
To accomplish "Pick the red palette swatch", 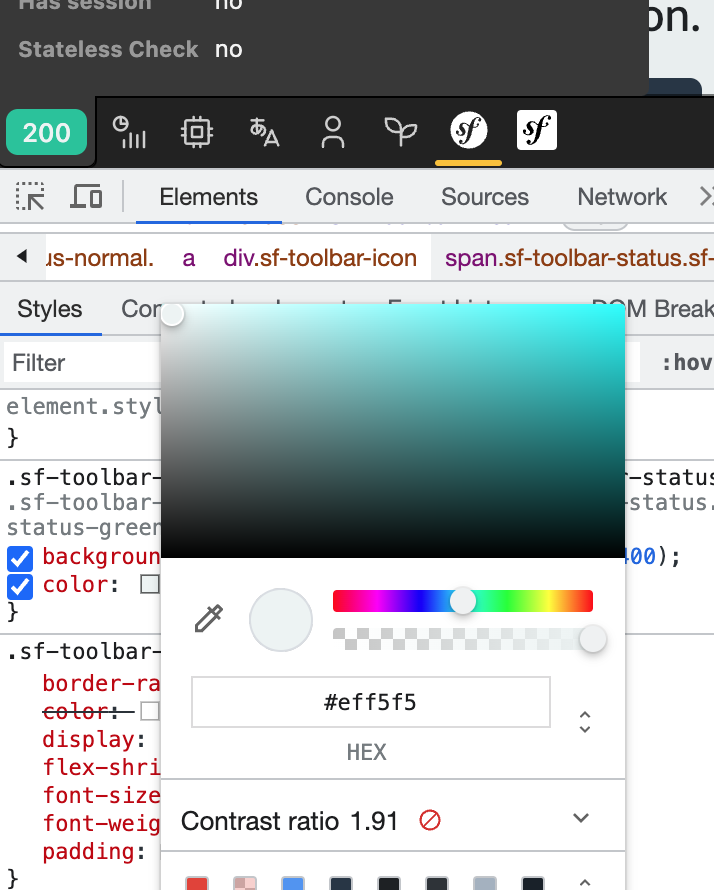I will (197, 884).
